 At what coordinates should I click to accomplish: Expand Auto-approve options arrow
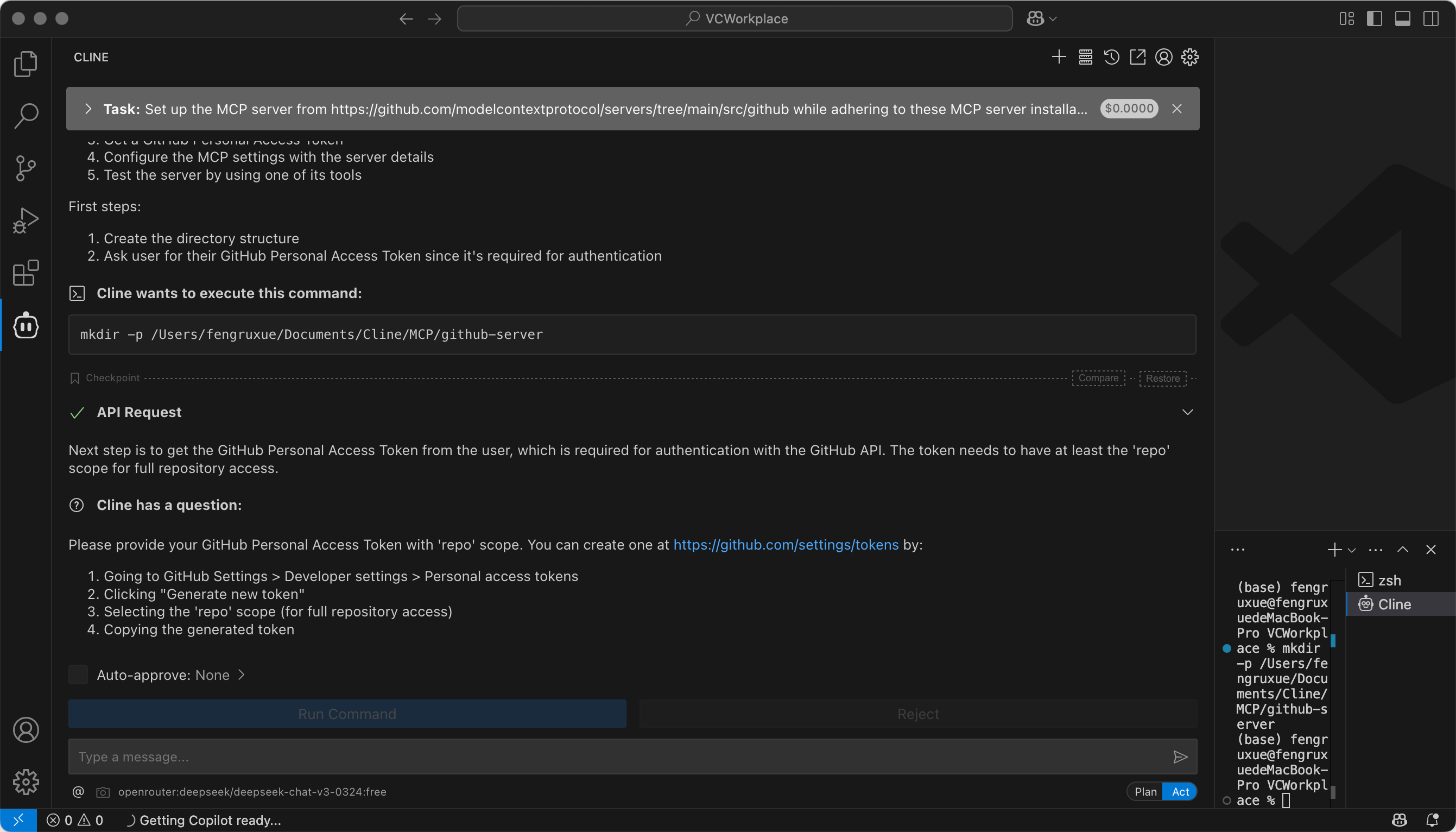click(242, 675)
